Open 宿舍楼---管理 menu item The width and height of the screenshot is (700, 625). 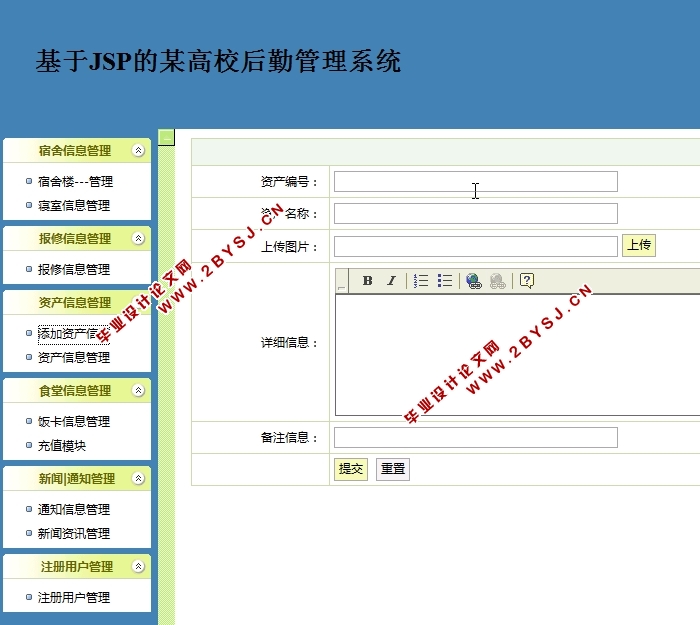pyautogui.click(x=75, y=181)
